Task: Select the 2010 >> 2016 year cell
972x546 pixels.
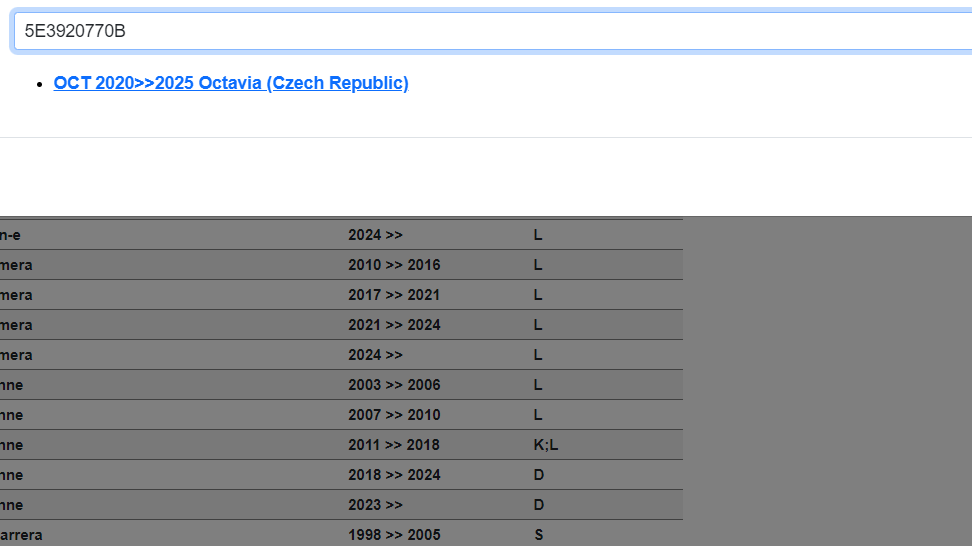Action: (394, 265)
